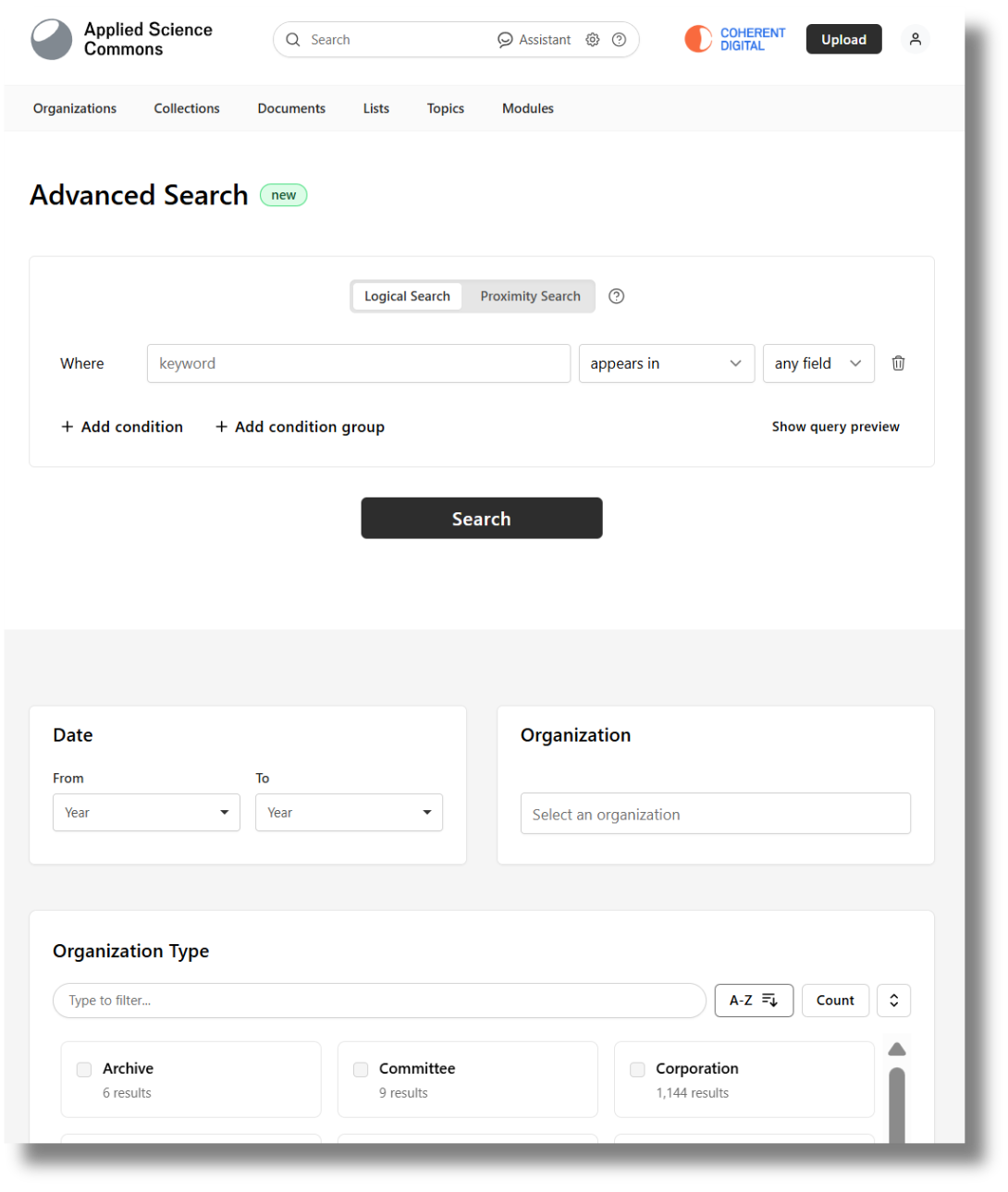Check the Archive organization type
Viewport: 1008px width, 1192px height.
click(x=84, y=1069)
